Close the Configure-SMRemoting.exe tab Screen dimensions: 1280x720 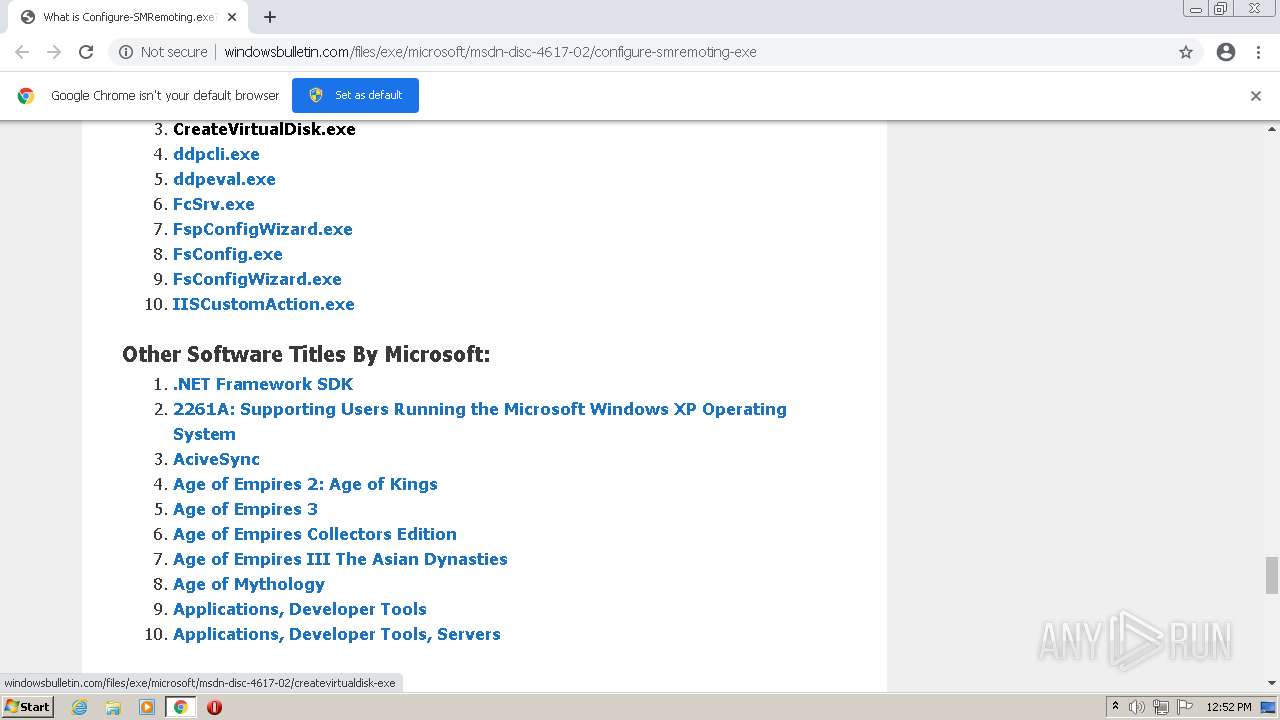(232, 17)
